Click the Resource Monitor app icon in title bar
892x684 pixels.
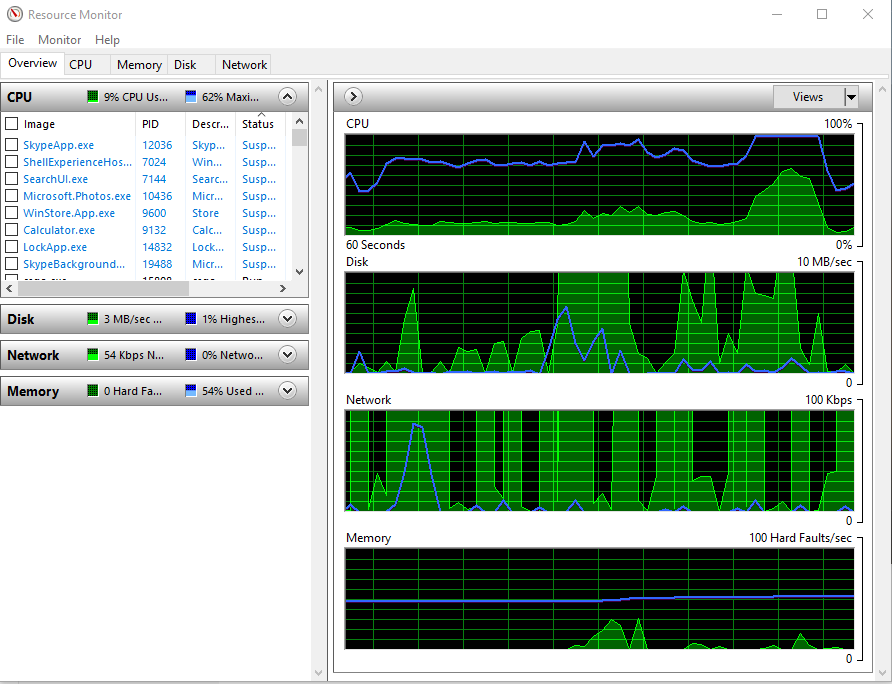coord(15,14)
